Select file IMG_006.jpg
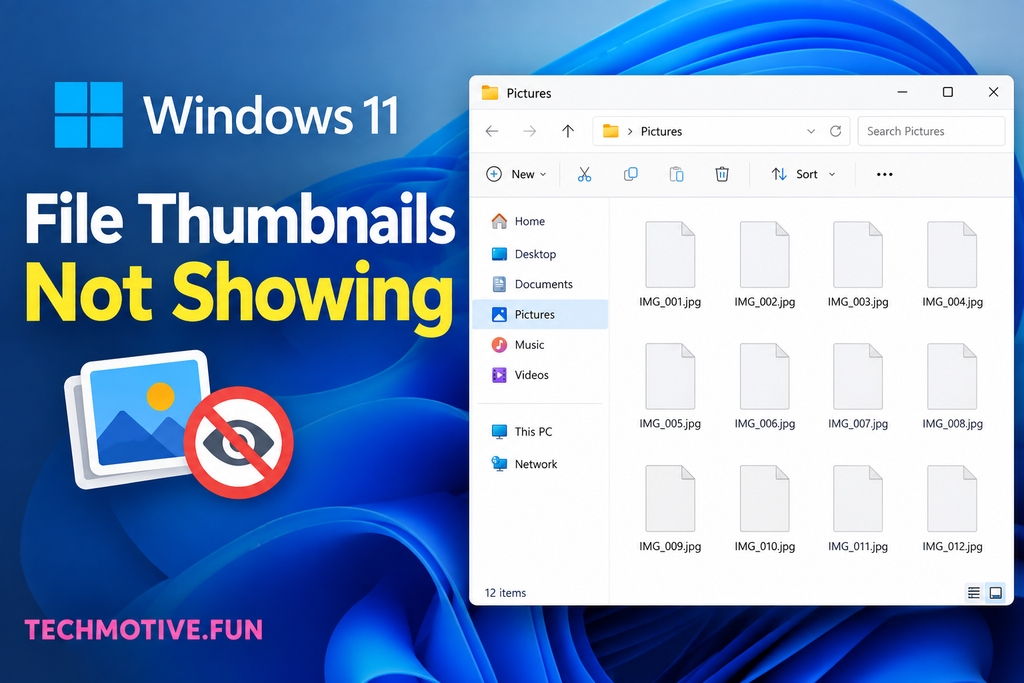 coord(765,386)
